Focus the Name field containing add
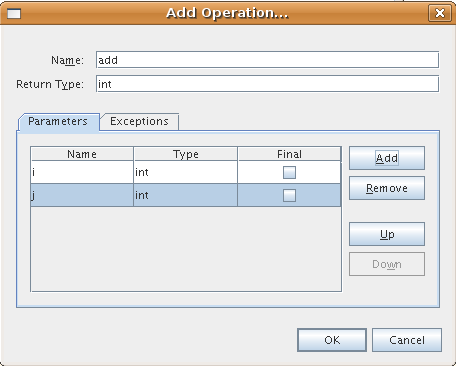456x366 pixels. pyautogui.click(x=267, y=60)
